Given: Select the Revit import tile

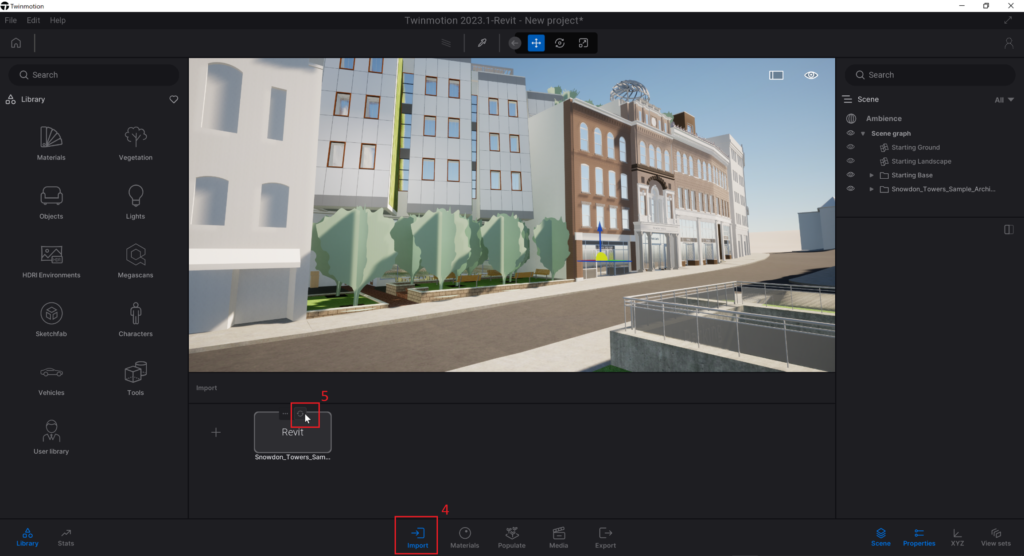Looking at the screenshot, I should [x=293, y=433].
